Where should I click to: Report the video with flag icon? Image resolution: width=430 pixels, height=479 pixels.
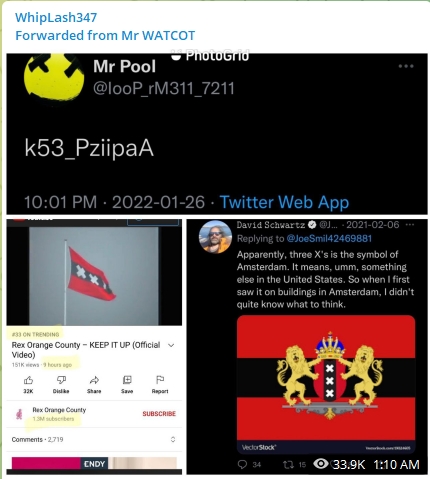tap(160, 380)
